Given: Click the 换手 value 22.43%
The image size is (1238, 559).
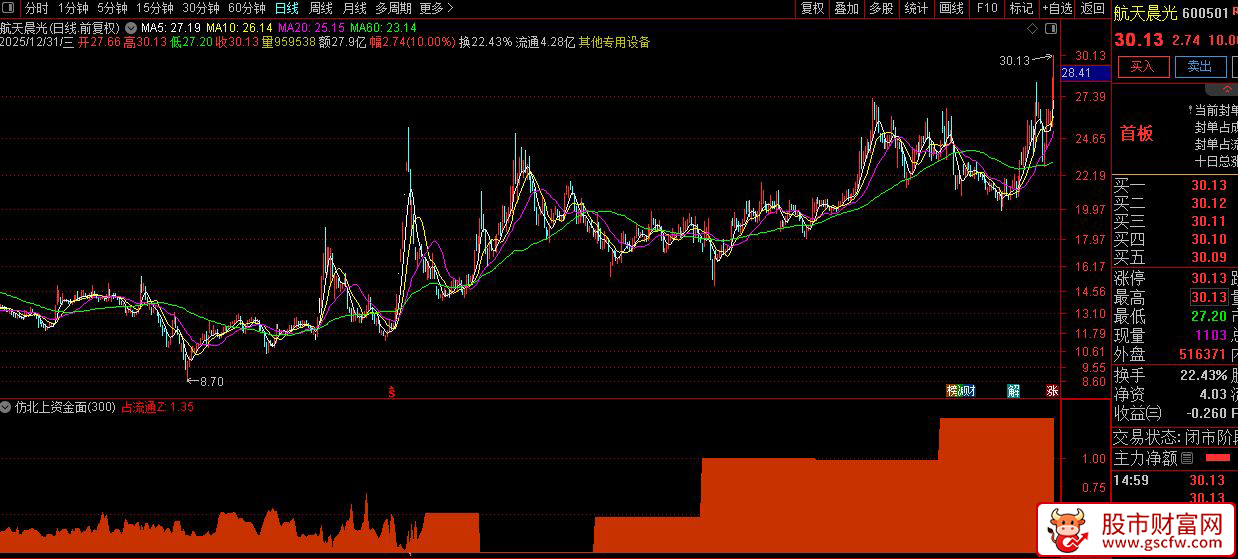Looking at the screenshot, I should point(1204,375).
